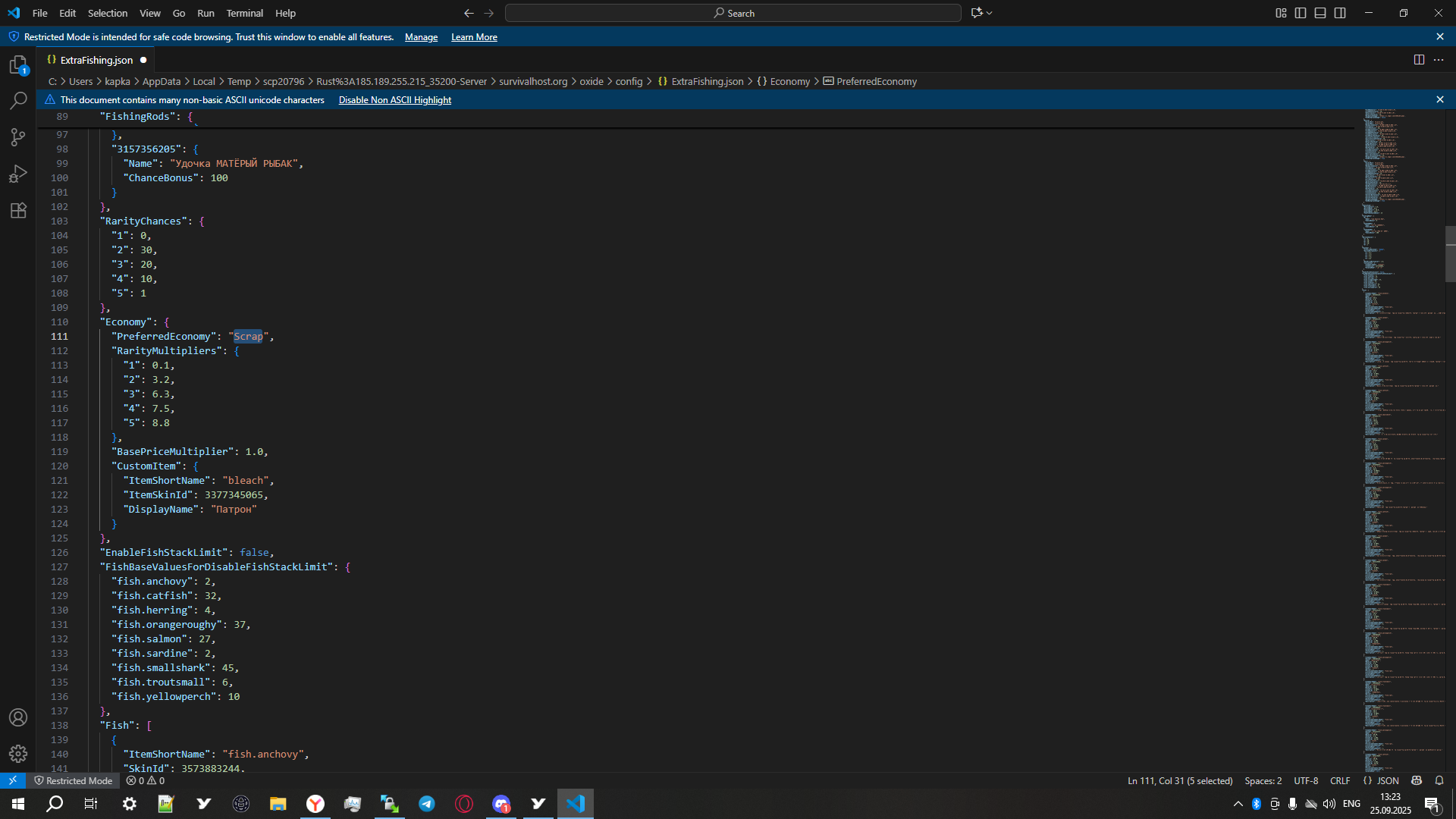Screen dimensions: 1456x819
Task: Toggle the primary side bar layout button
Action: (1301, 13)
